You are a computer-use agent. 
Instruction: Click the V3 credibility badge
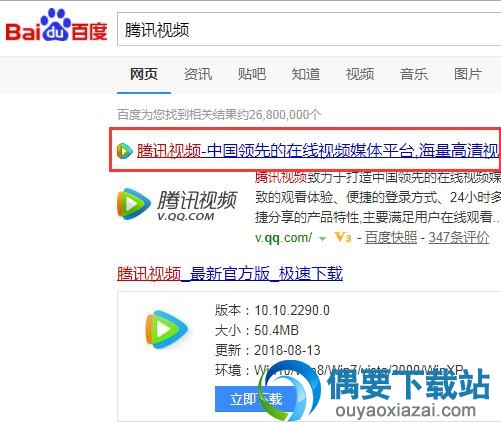[343, 238]
